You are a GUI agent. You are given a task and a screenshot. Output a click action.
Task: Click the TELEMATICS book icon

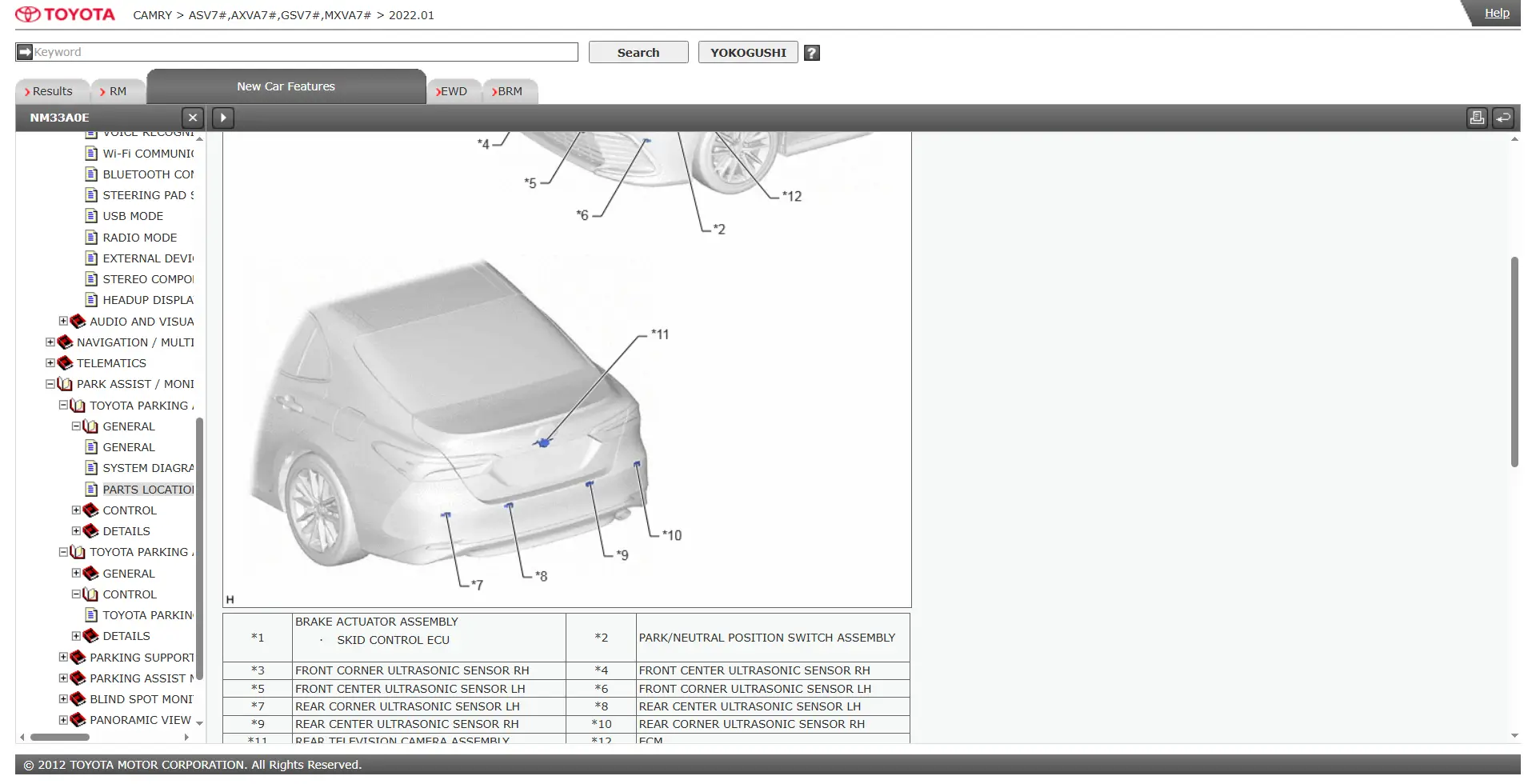65,362
